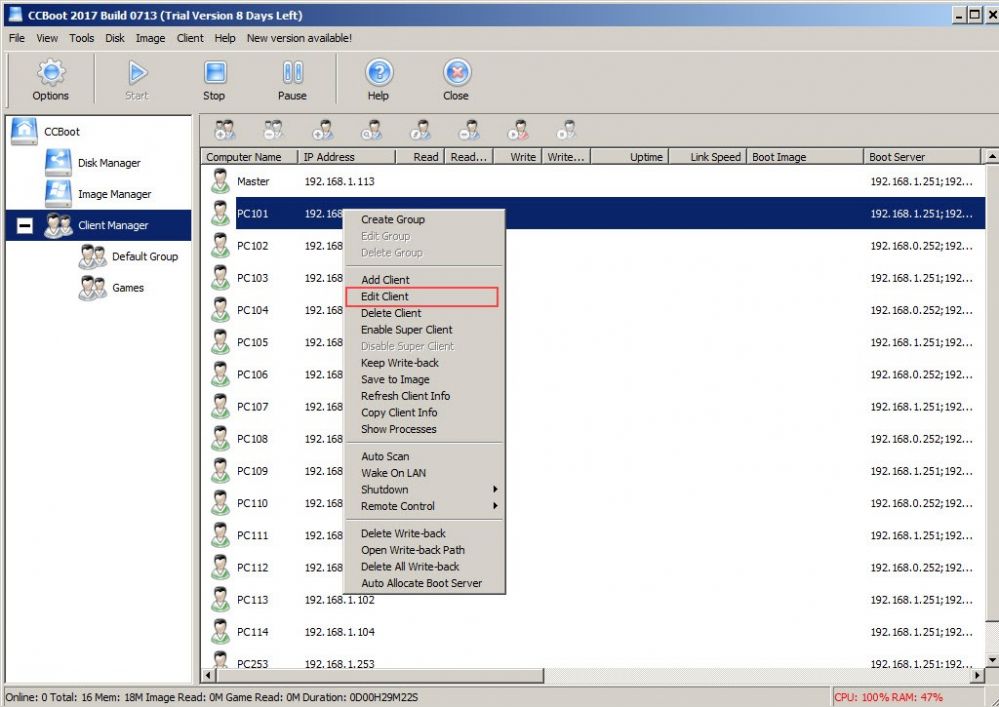Image resolution: width=999 pixels, height=707 pixels.
Task: Click the delete group icon in client toolbar
Action: coord(273,130)
